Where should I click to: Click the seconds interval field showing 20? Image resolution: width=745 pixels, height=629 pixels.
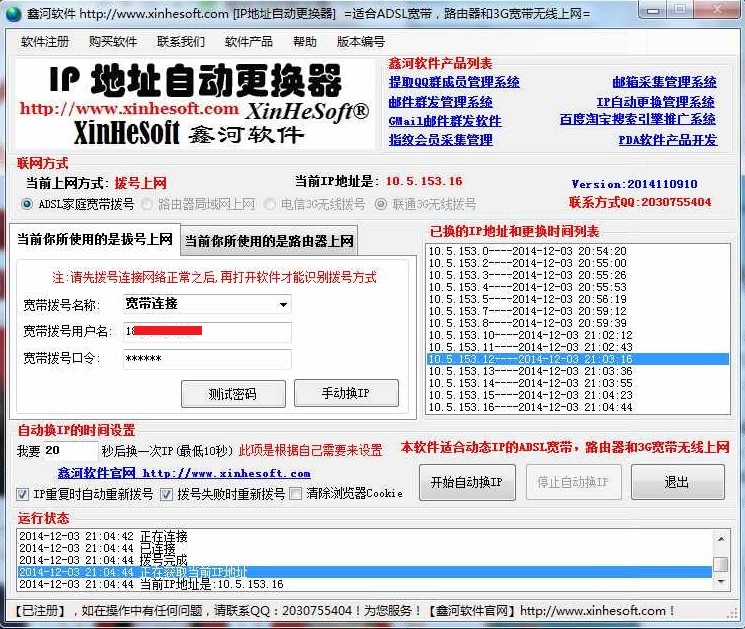tap(70, 450)
